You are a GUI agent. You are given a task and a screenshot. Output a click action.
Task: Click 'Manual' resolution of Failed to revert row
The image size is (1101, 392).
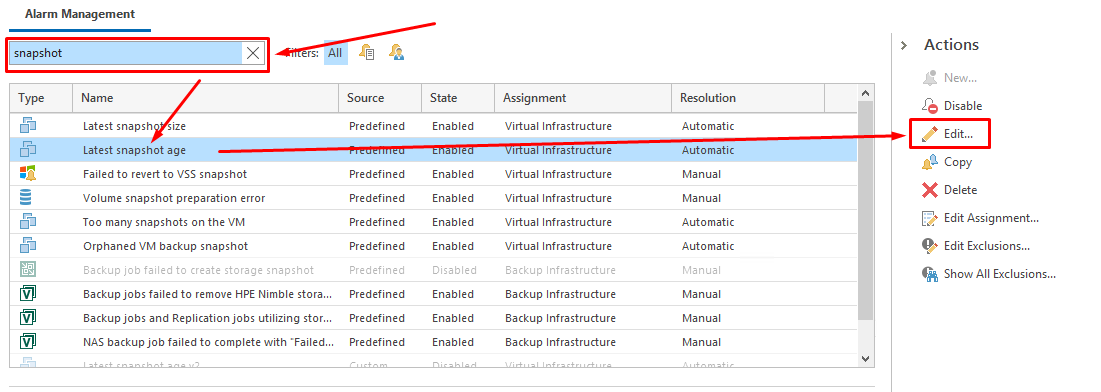click(x=701, y=174)
